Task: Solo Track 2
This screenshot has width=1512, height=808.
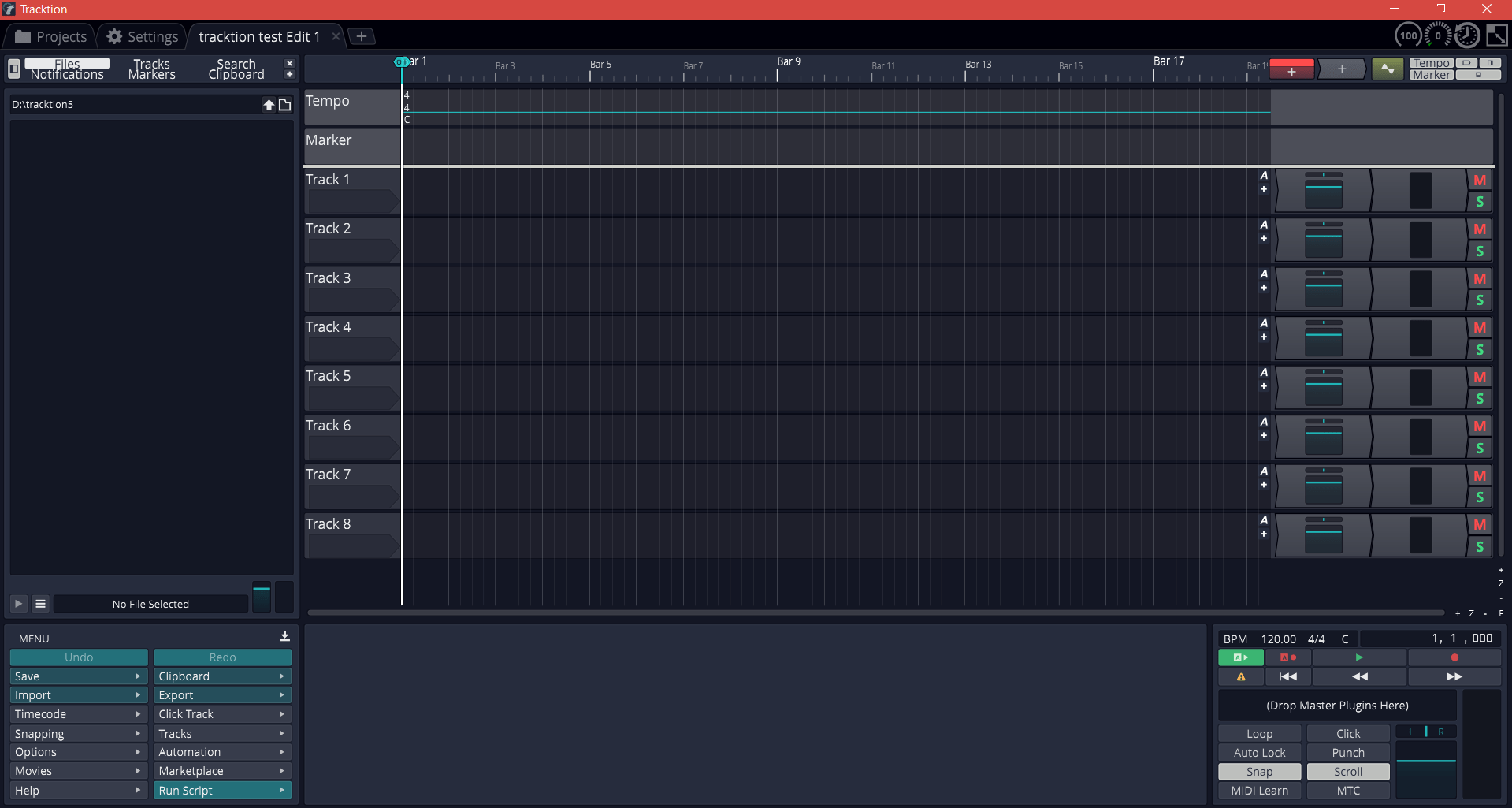Action: pos(1480,251)
